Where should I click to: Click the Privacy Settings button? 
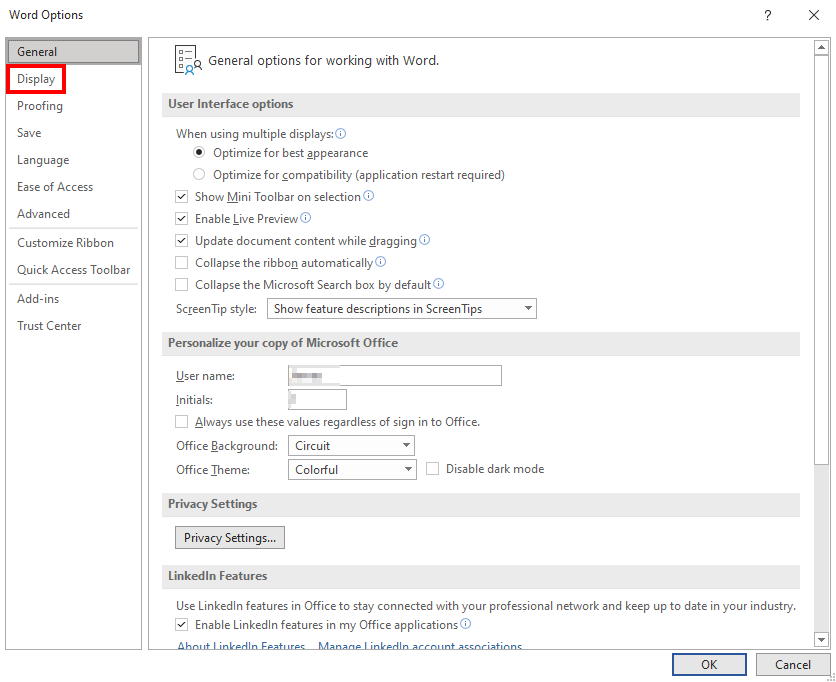pos(230,537)
